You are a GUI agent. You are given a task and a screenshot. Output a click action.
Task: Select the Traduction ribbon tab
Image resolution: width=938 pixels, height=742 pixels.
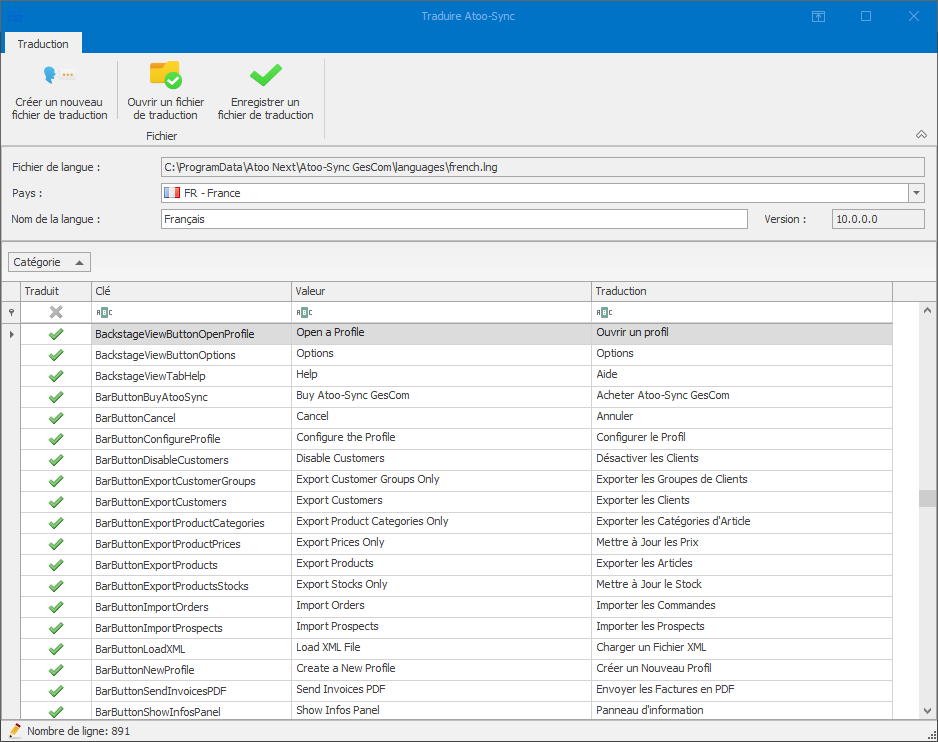43,44
